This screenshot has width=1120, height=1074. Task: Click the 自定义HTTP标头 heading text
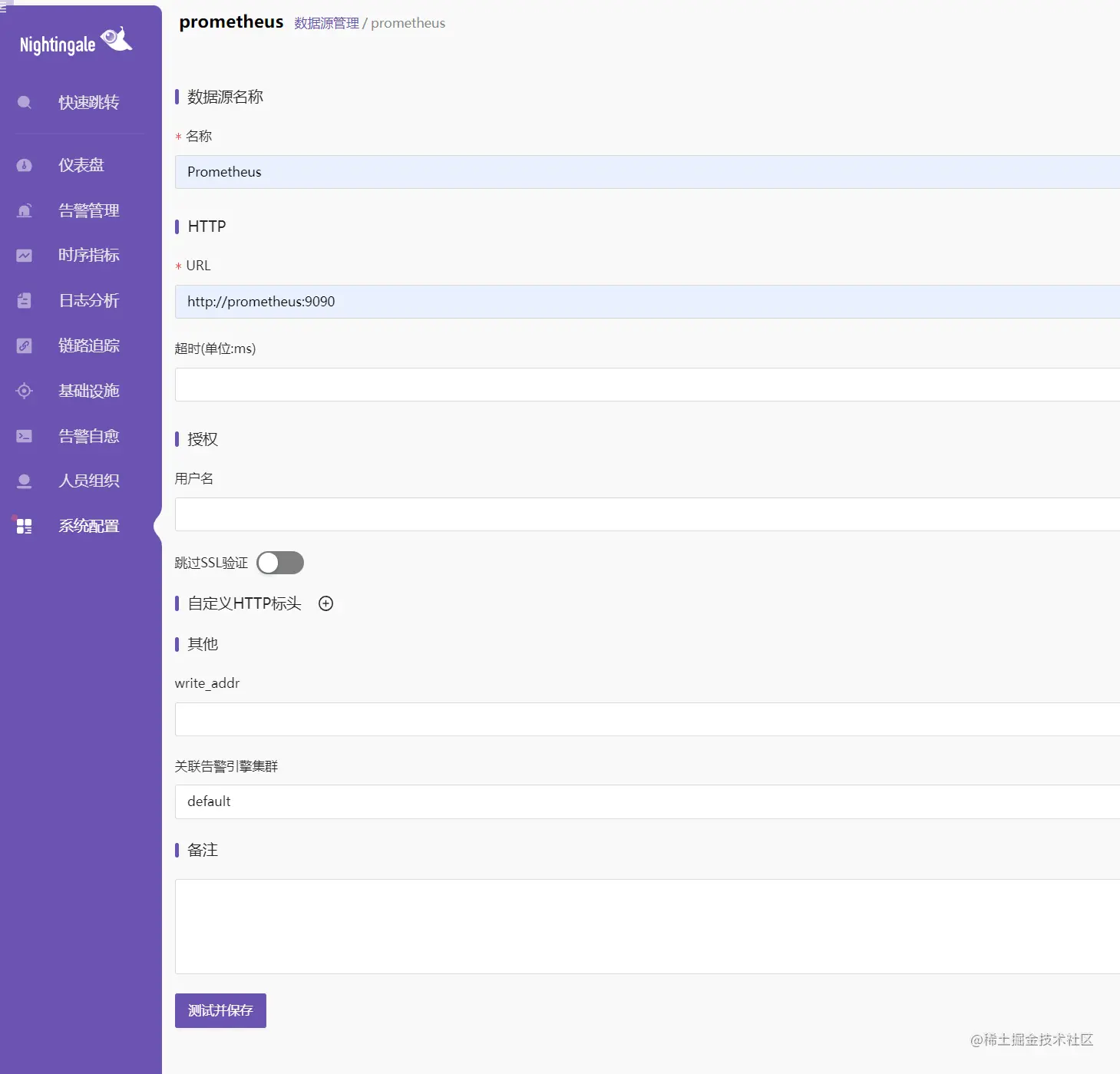click(244, 603)
